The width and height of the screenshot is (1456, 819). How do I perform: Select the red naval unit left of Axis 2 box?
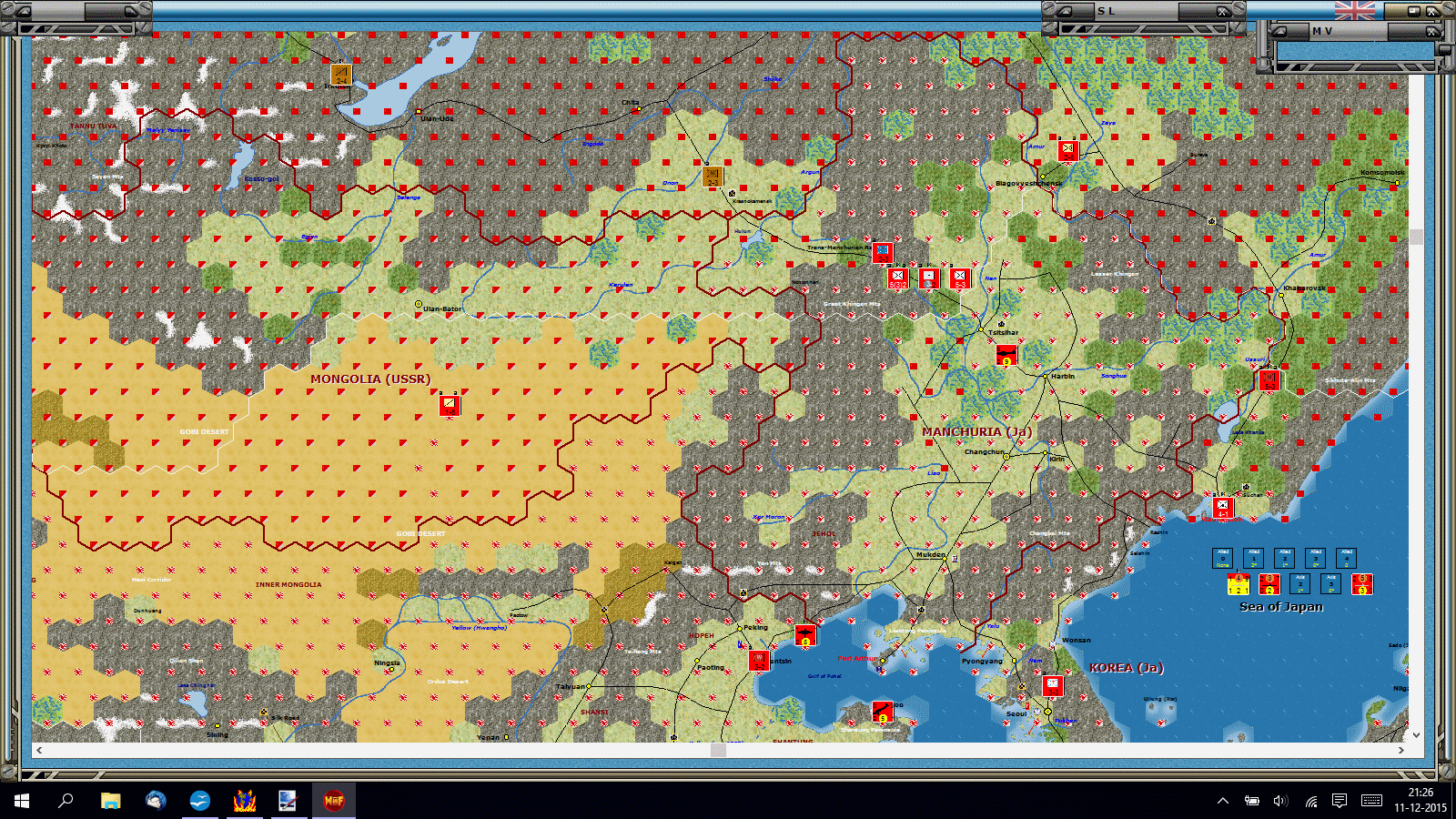(x=1269, y=583)
